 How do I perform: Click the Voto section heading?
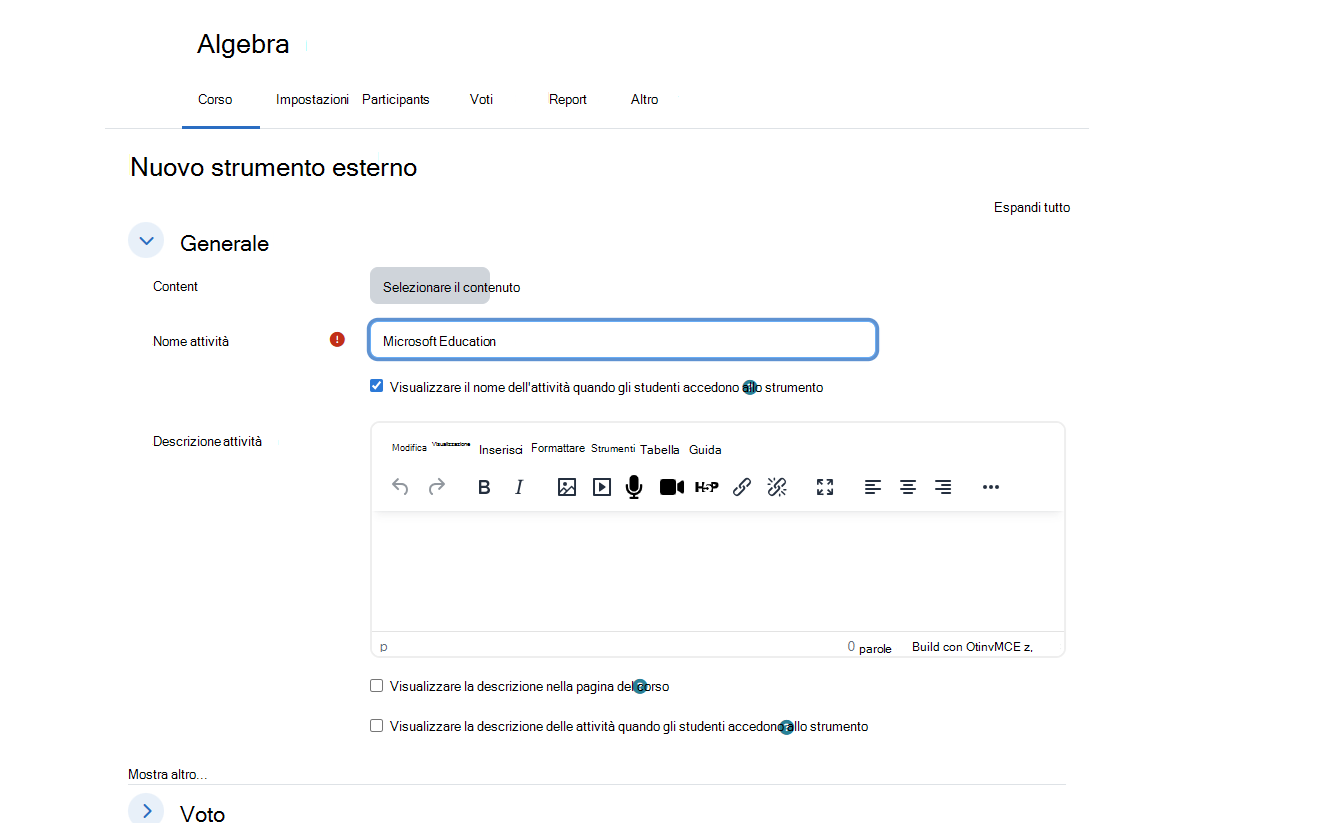pyautogui.click(x=202, y=813)
